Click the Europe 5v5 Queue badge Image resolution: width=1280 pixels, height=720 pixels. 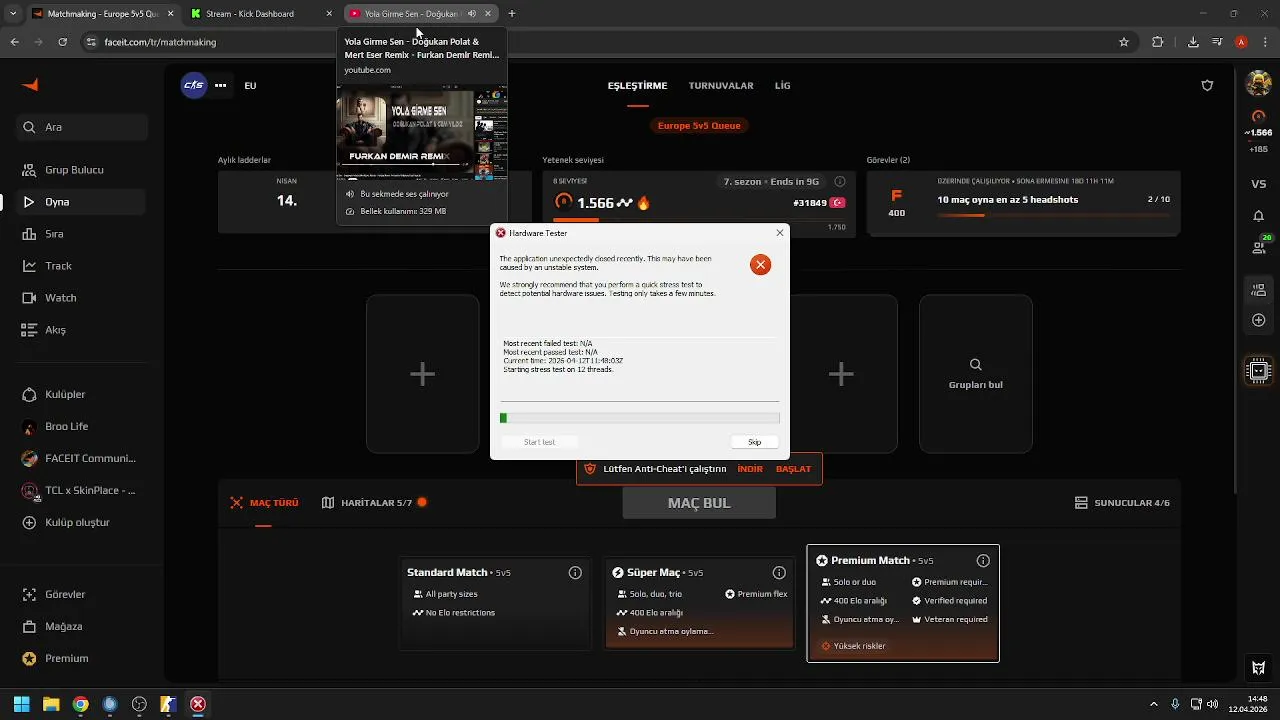click(699, 126)
